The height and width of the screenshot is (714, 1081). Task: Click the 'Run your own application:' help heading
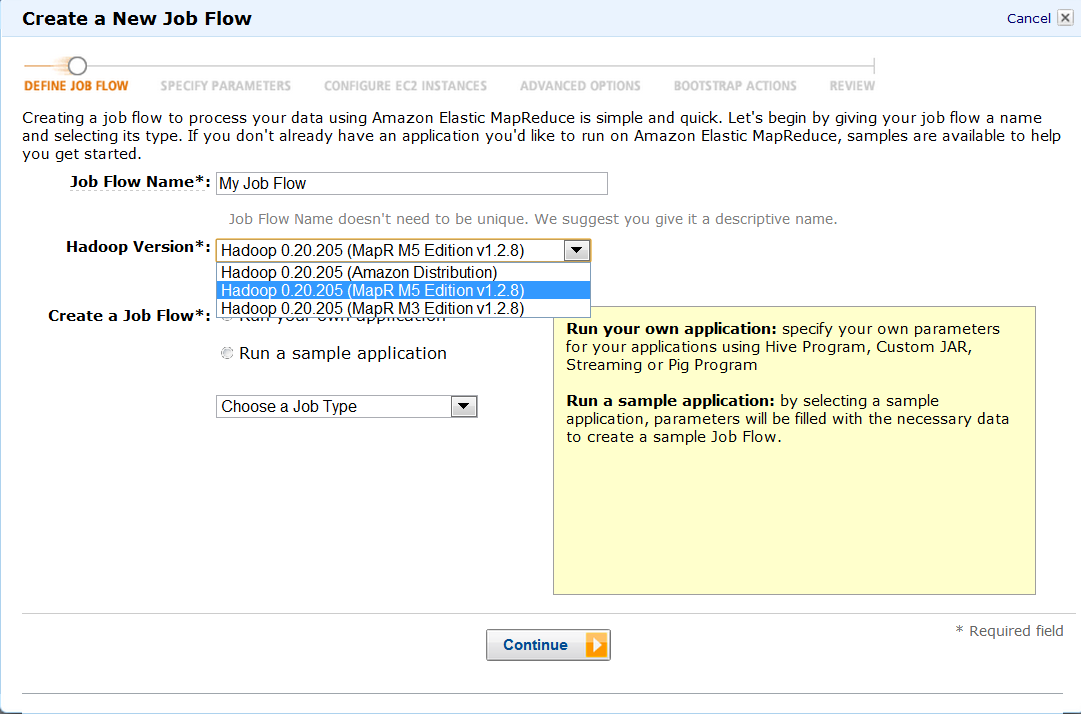[x=671, y=329]
